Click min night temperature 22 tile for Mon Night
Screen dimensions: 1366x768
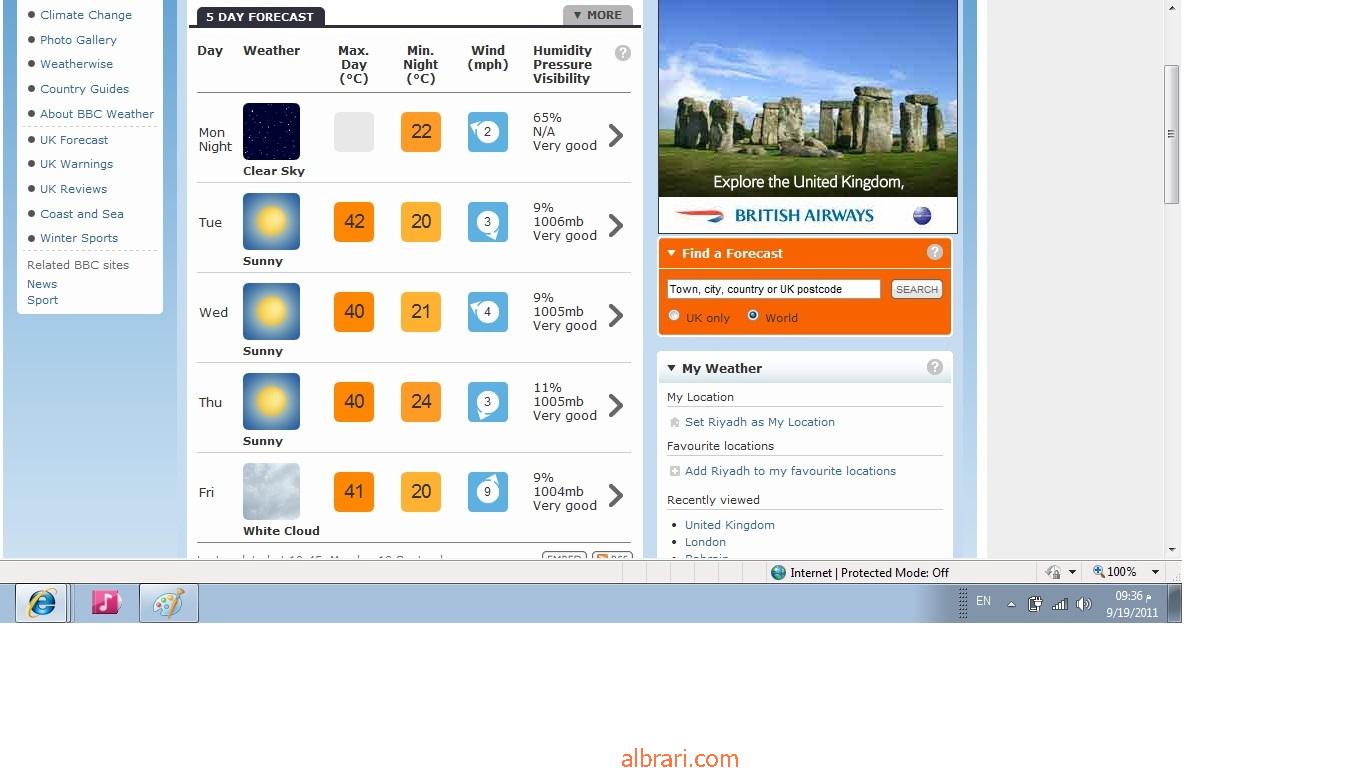(x=421, y=132)
